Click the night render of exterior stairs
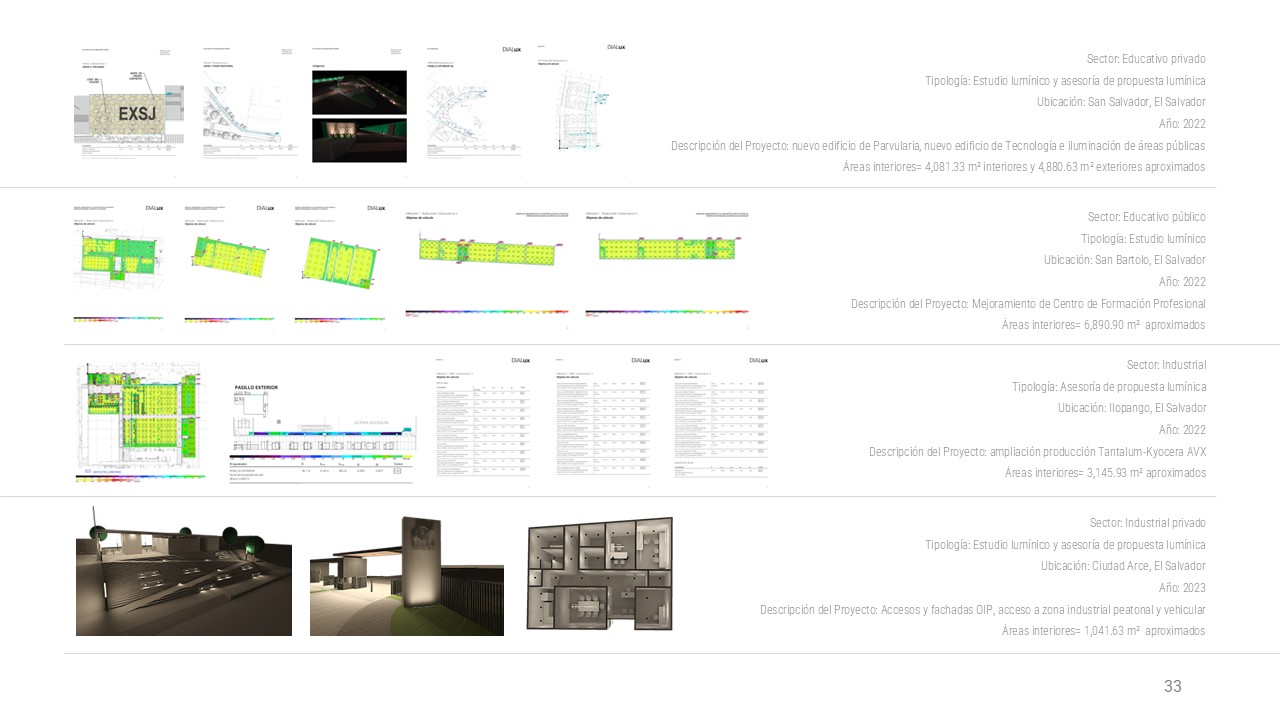This screenshot has height=720, width=1280. [x=184, y=578]
